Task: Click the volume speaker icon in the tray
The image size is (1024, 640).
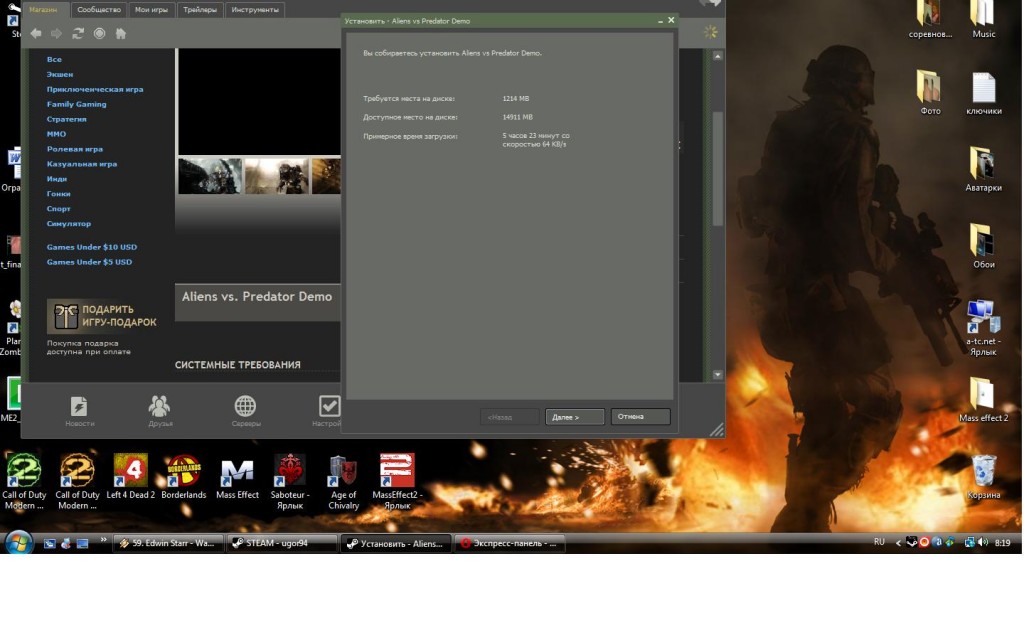Action: (983, 543)
